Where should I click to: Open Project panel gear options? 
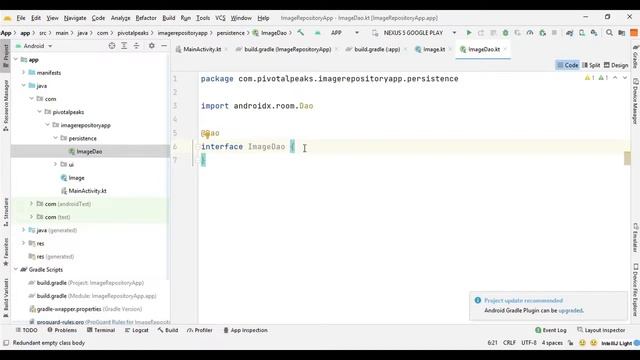[x=151, y=46]
